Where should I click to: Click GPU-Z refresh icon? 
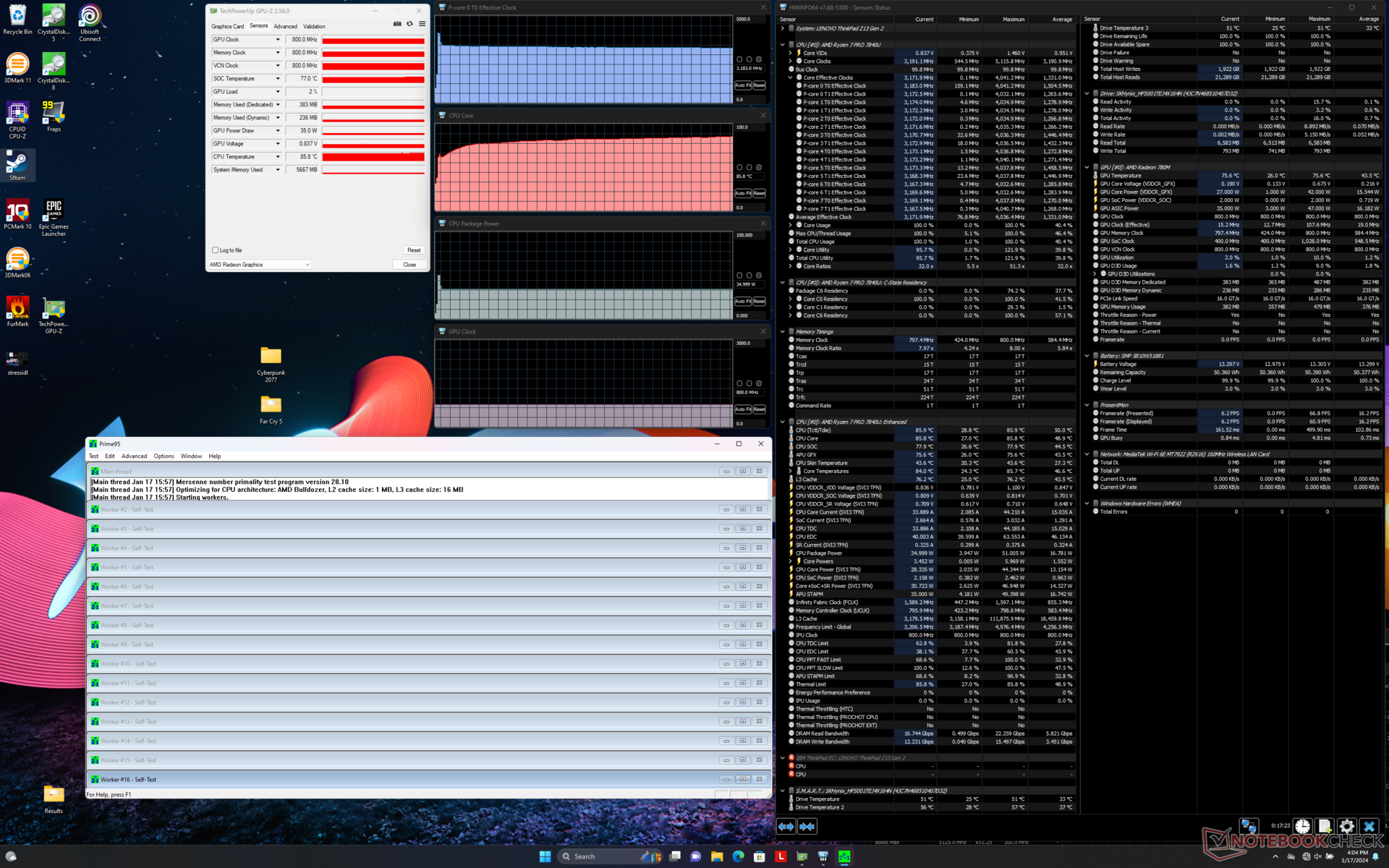tap(409, 24)
